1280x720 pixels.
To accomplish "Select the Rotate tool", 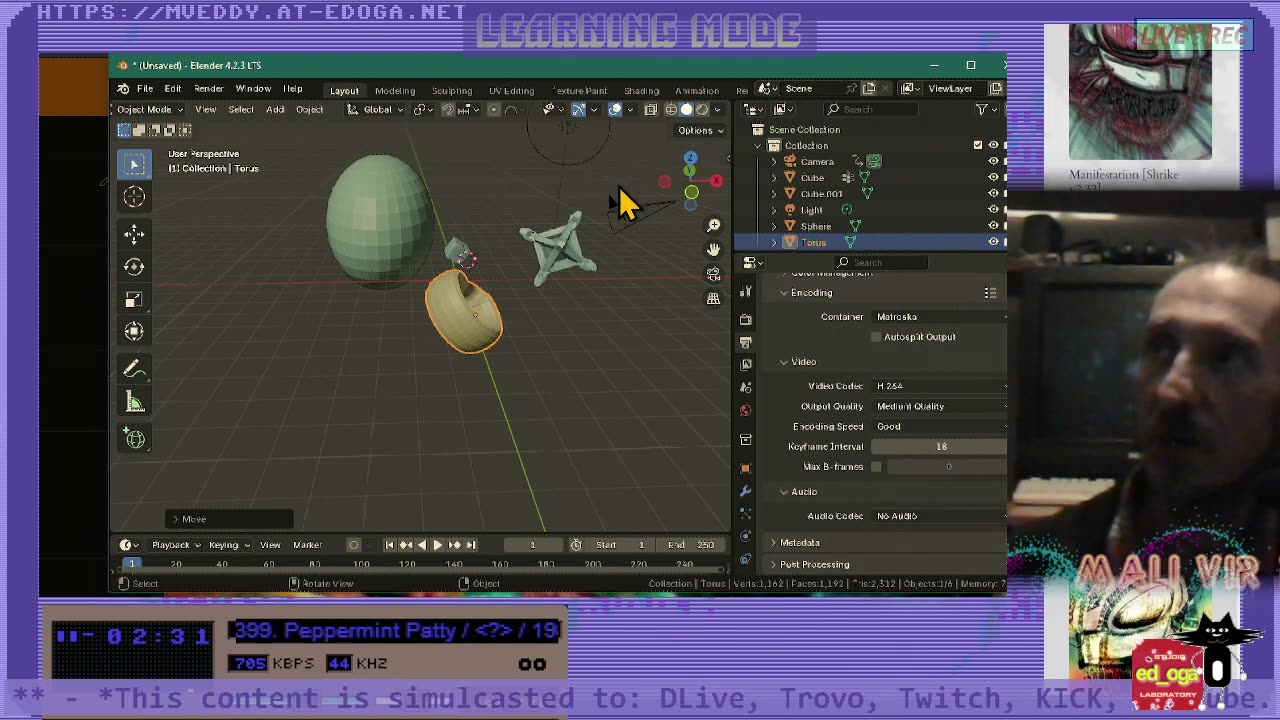I will pos(134,267).
